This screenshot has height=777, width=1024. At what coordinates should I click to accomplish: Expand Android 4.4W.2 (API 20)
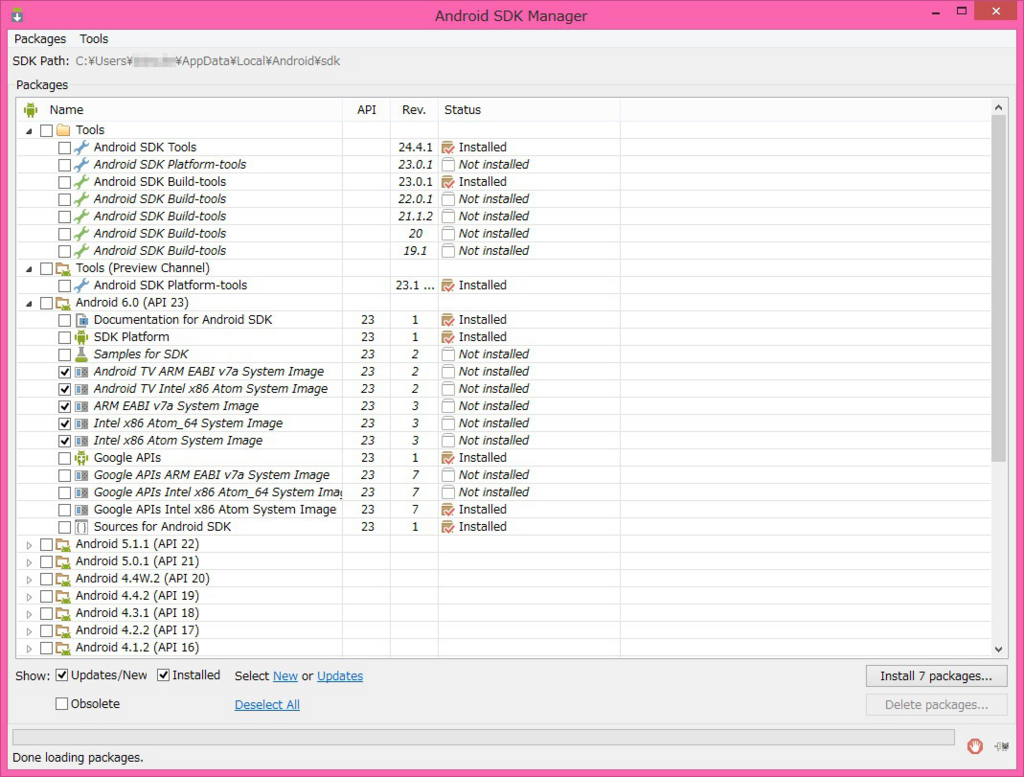pyautogui.click(x=29, y=579)
